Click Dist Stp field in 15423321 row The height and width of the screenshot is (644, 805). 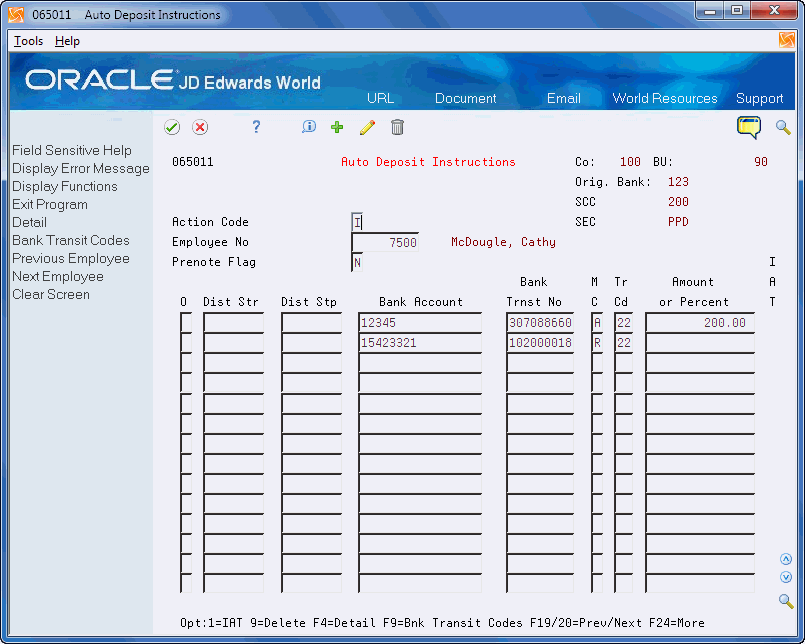click(312, 343)
